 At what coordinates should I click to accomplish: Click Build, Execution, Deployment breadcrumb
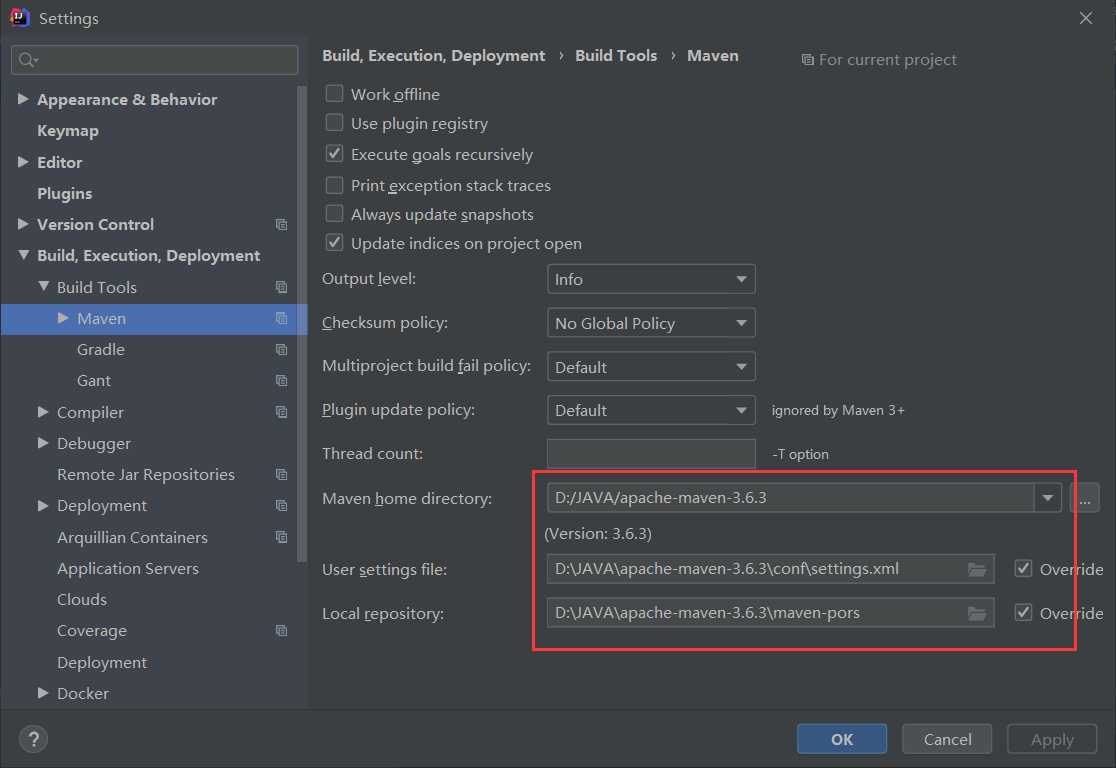pos(433,56)
